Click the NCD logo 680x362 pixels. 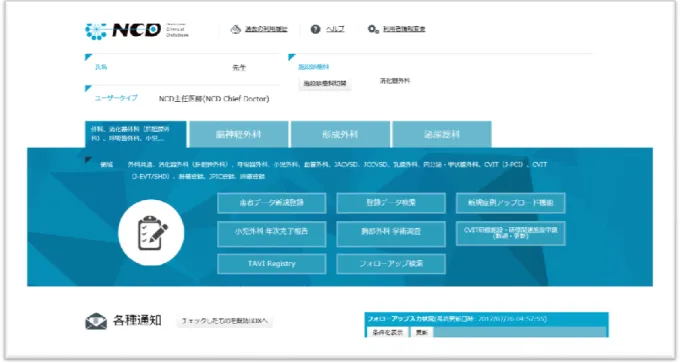pyautogui.click(x=137, y=30)
